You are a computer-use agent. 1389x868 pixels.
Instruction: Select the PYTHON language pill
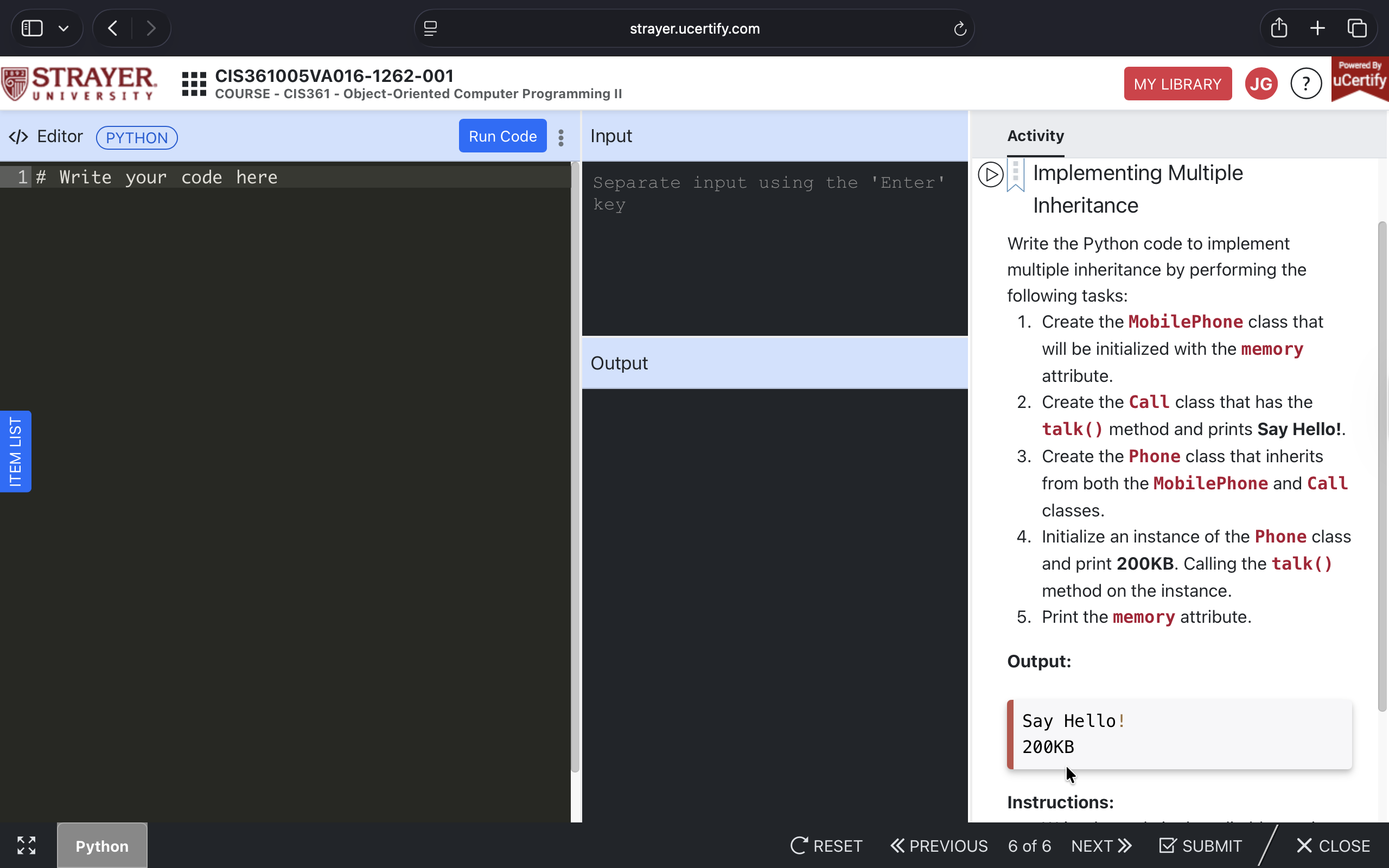coord(137,138)
